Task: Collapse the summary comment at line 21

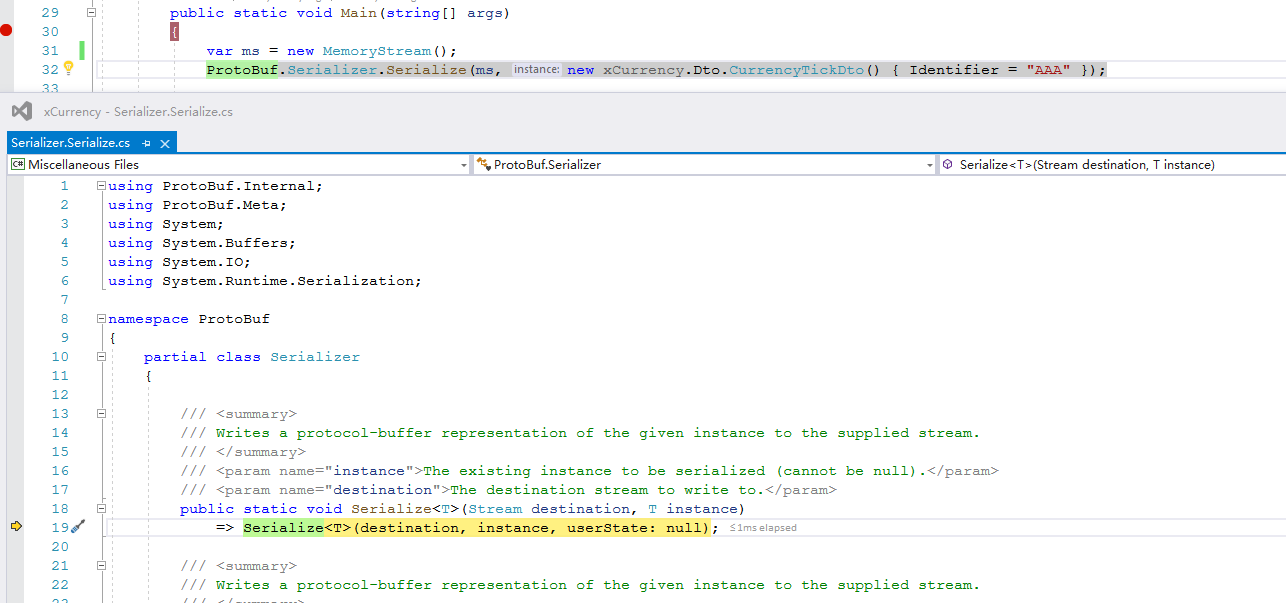Action: coord(101,566)
